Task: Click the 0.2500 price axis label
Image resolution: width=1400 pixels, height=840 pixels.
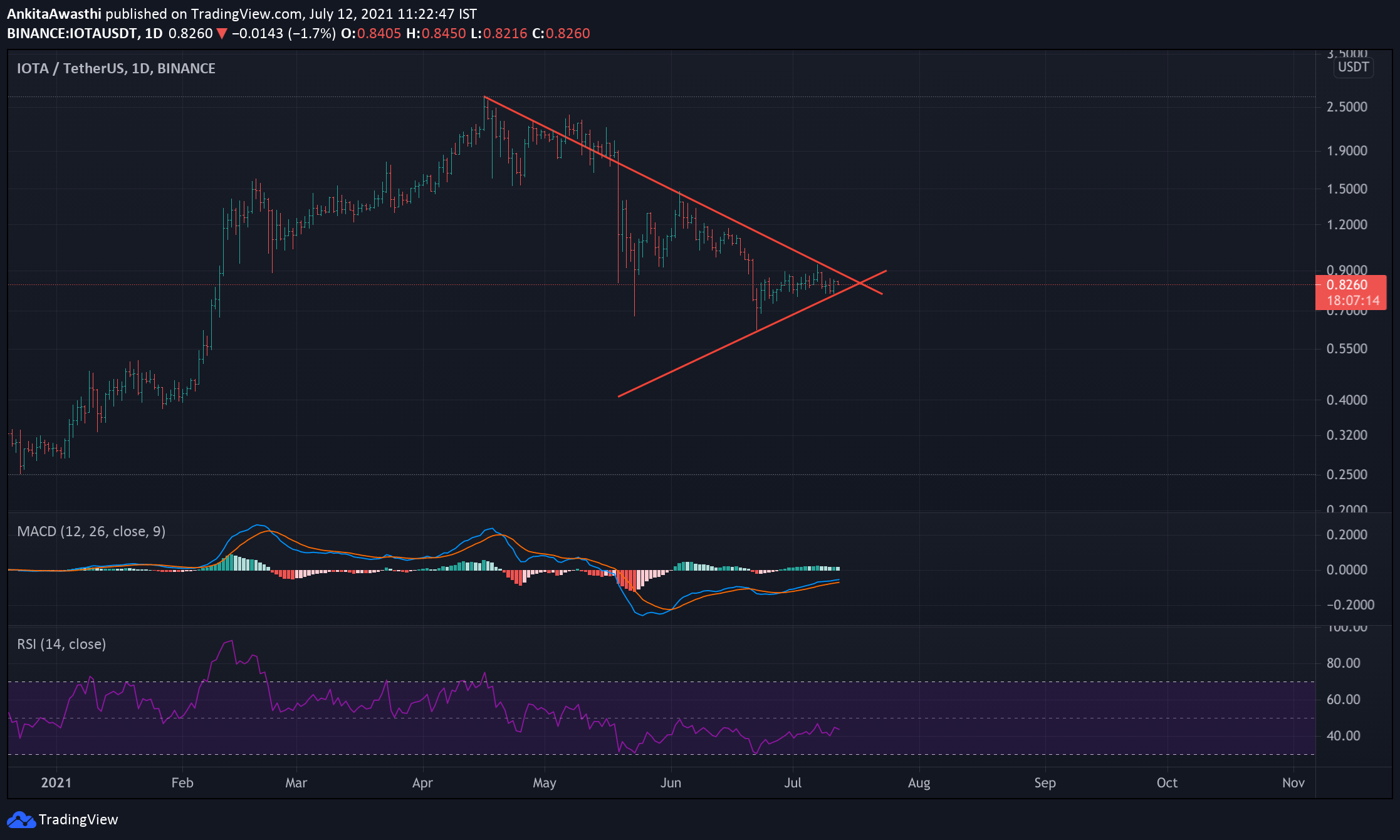Action: pyautogui.click(x=1347, y=474)
